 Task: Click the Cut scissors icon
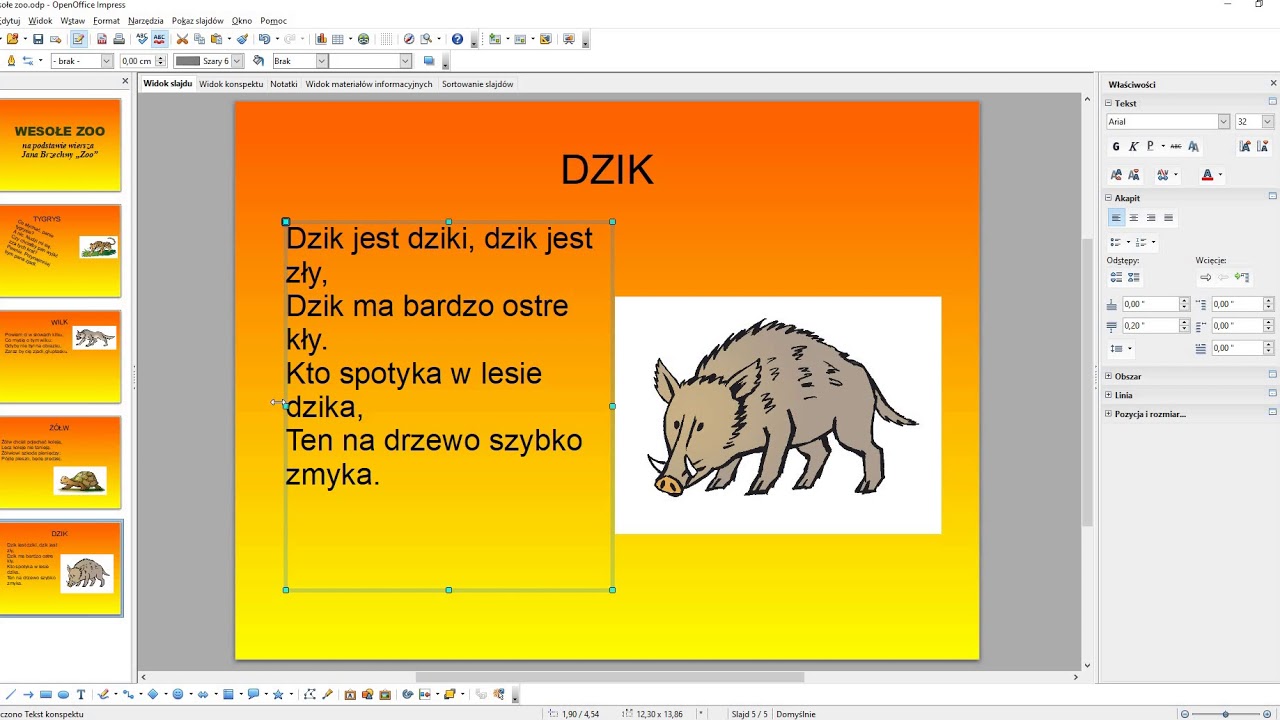182,39
